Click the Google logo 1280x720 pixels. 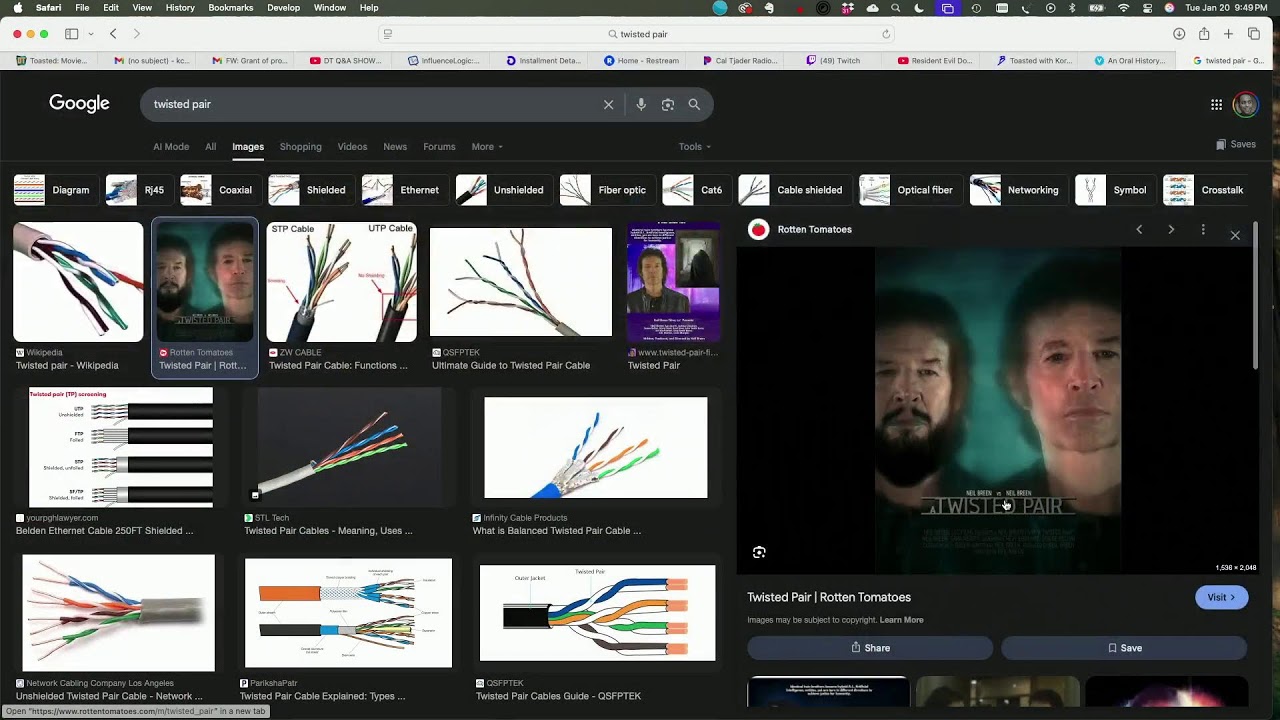click(79, 104)
